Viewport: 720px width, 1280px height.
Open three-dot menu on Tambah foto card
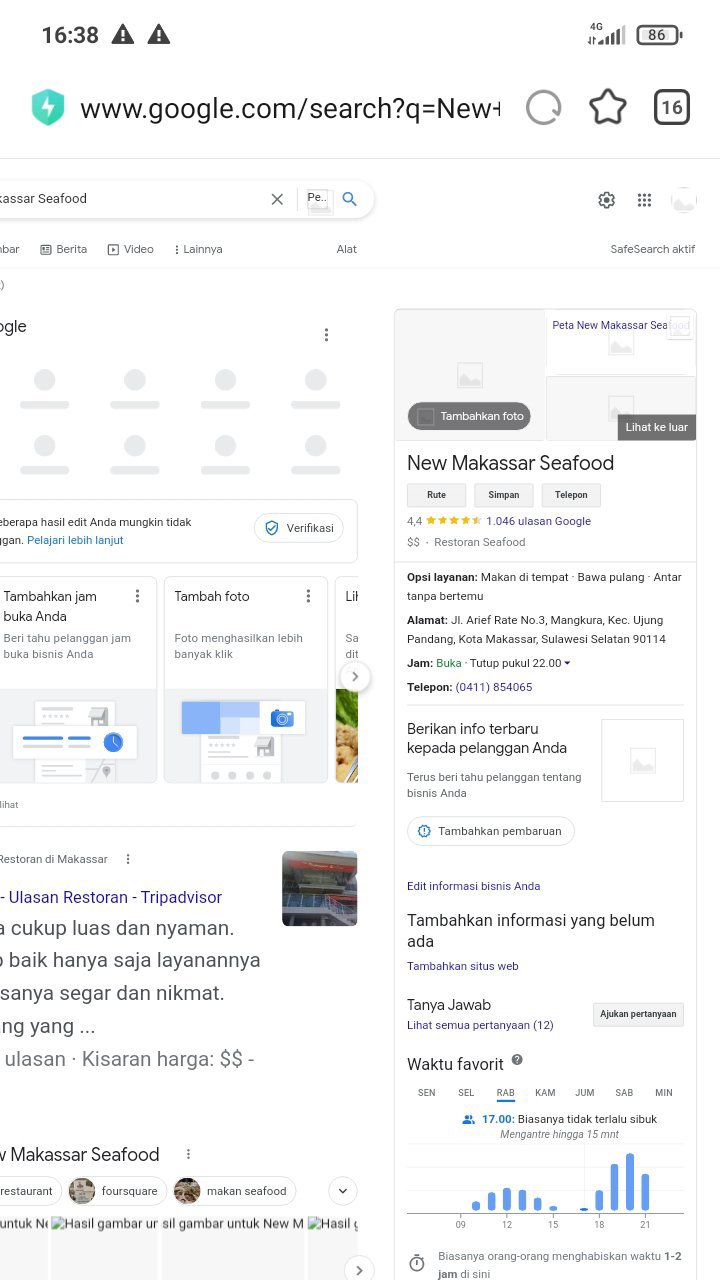click(308, 596)
